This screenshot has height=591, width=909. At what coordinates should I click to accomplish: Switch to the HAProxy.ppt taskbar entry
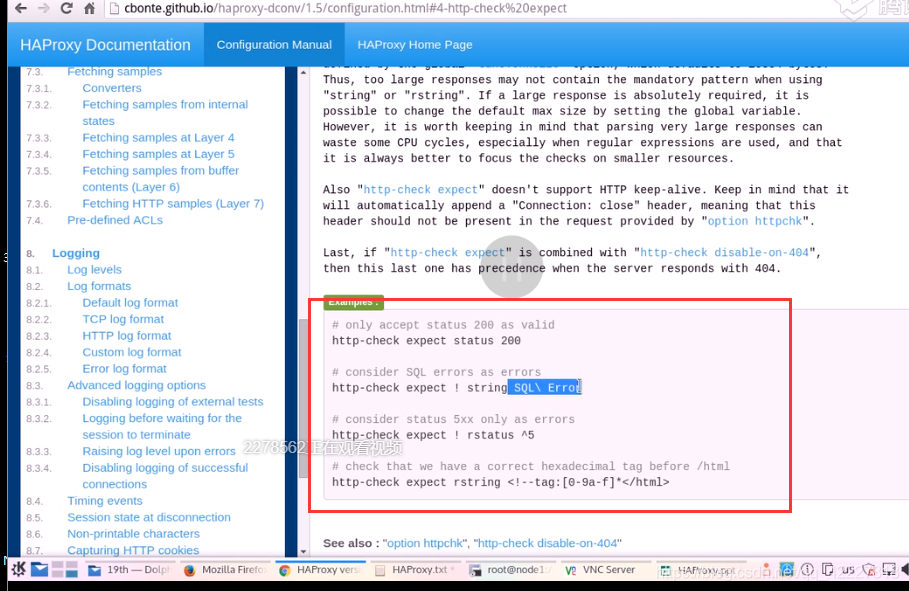(x=700, y=570)
